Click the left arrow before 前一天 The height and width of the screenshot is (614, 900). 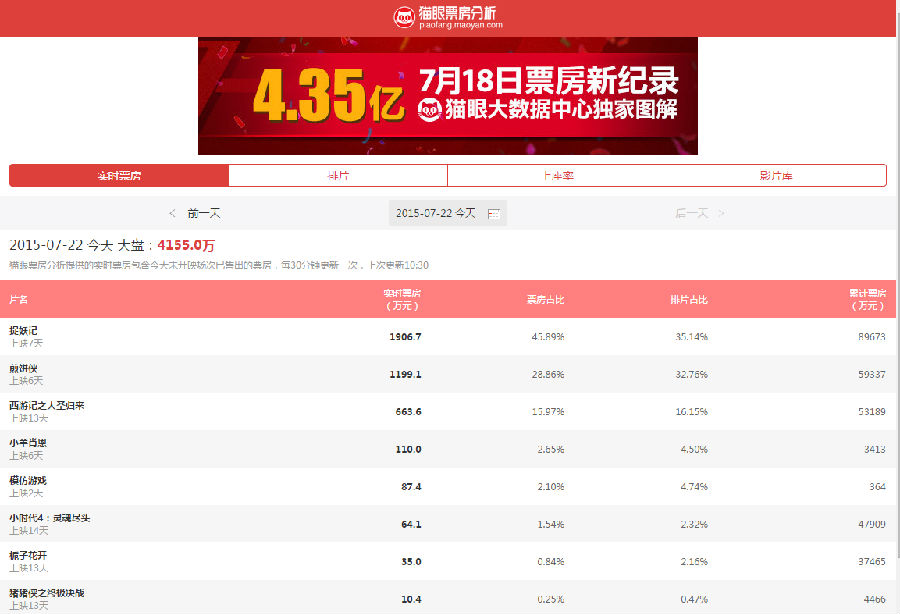pos(172,213)
